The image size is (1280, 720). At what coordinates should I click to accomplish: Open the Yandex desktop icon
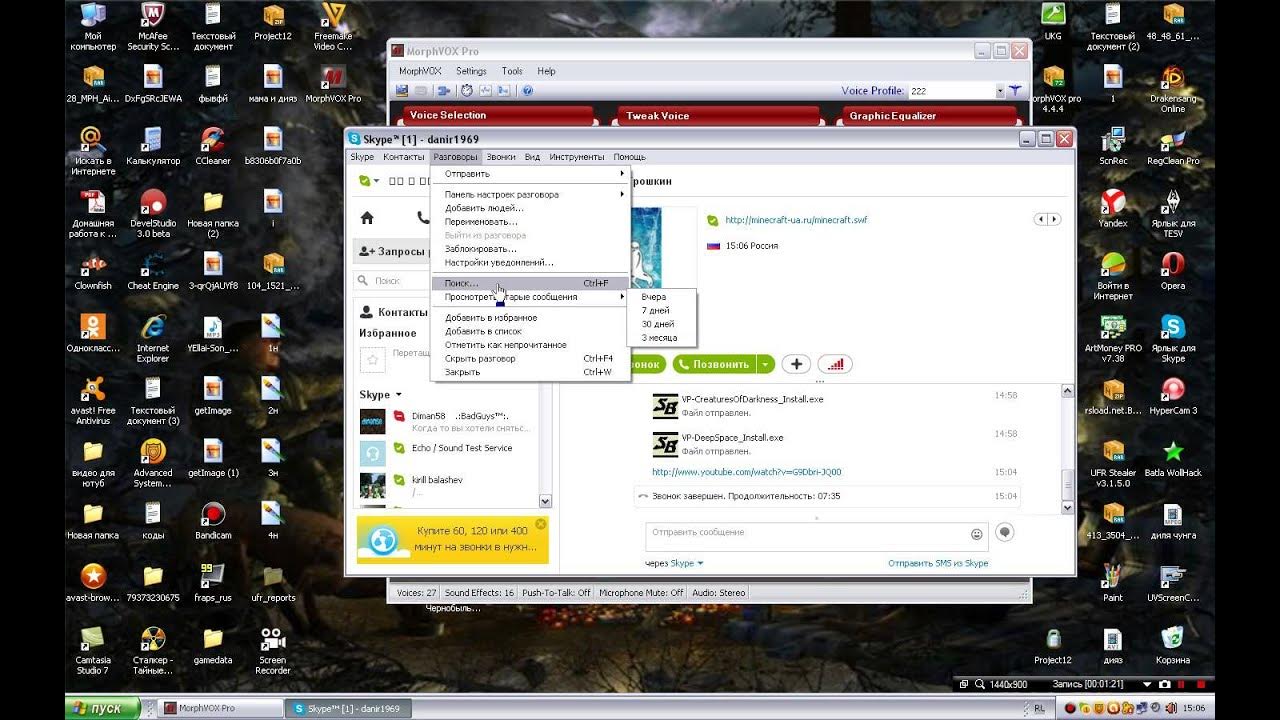[x=1113, y=209]
